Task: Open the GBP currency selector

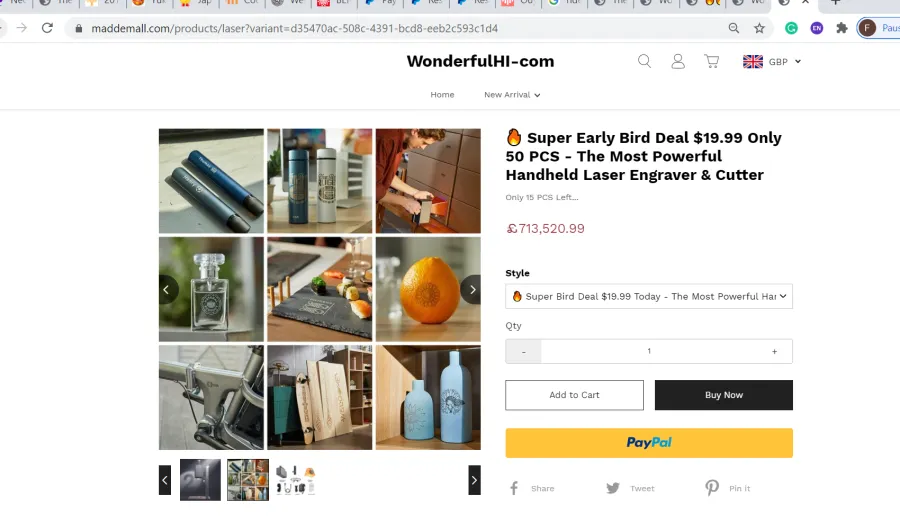Action: [x=771, y=61]
